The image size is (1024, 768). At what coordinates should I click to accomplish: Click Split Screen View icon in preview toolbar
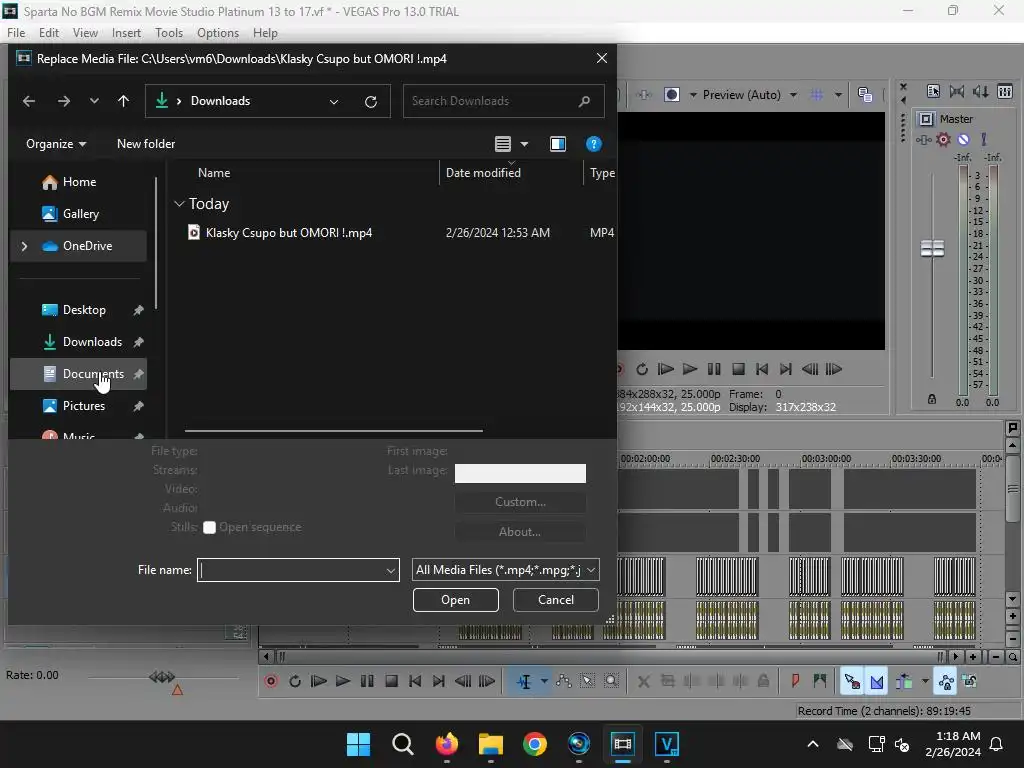coord(671,95)
